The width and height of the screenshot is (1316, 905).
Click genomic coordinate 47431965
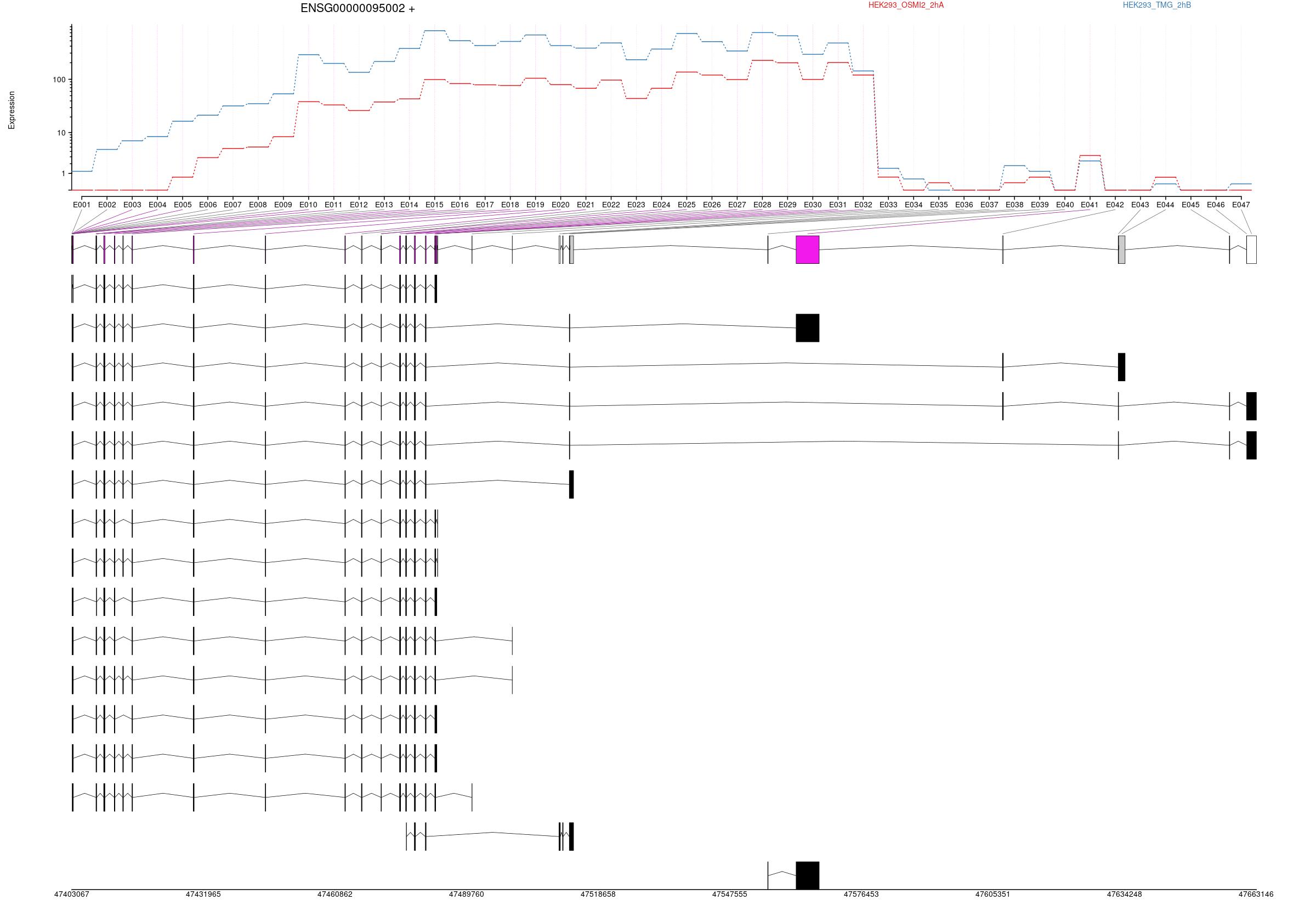pos(203,895)
